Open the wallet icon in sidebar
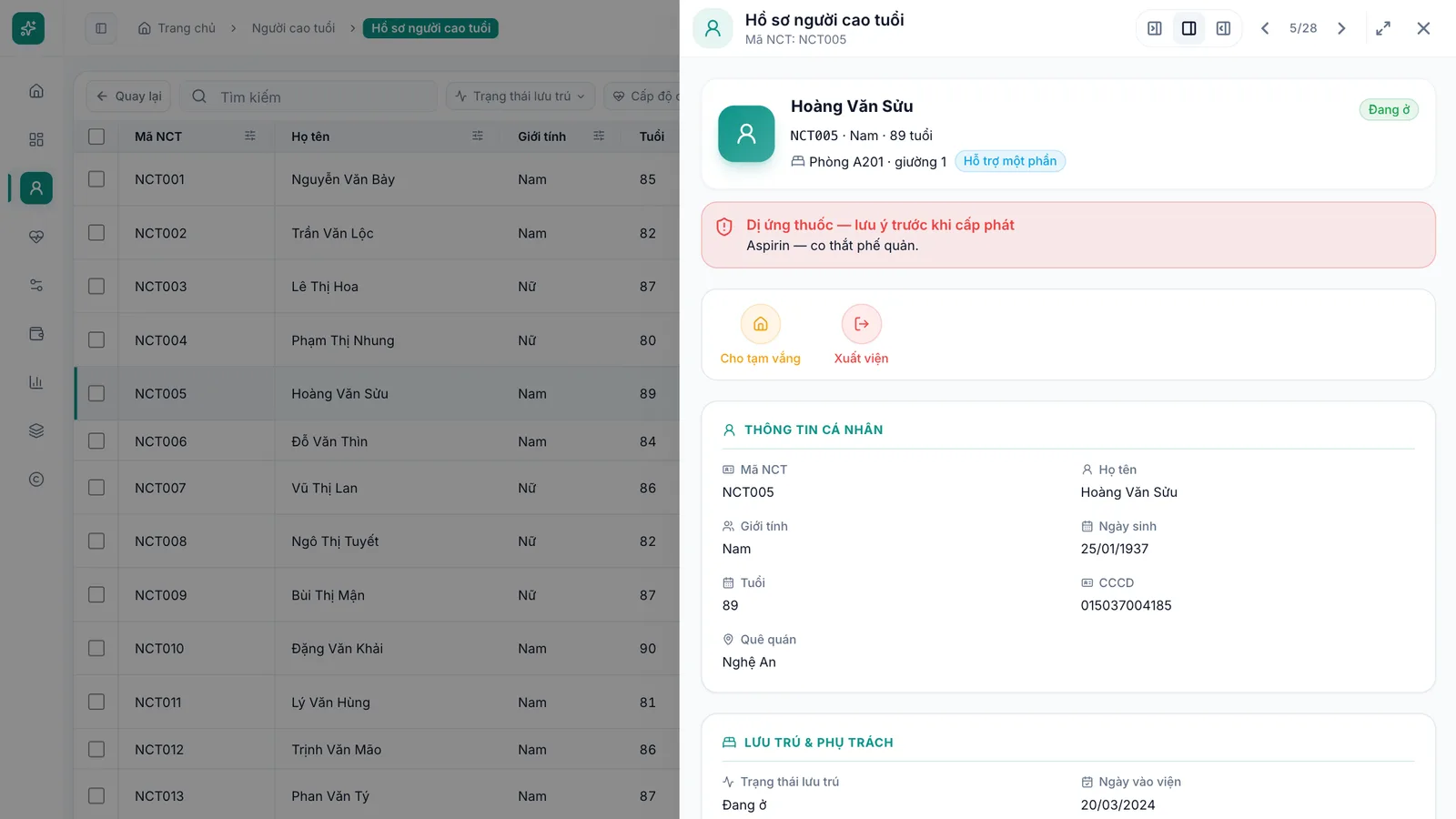Viewport: 1456px width, 819px height. pyautogui.click(x=36, y=334)
